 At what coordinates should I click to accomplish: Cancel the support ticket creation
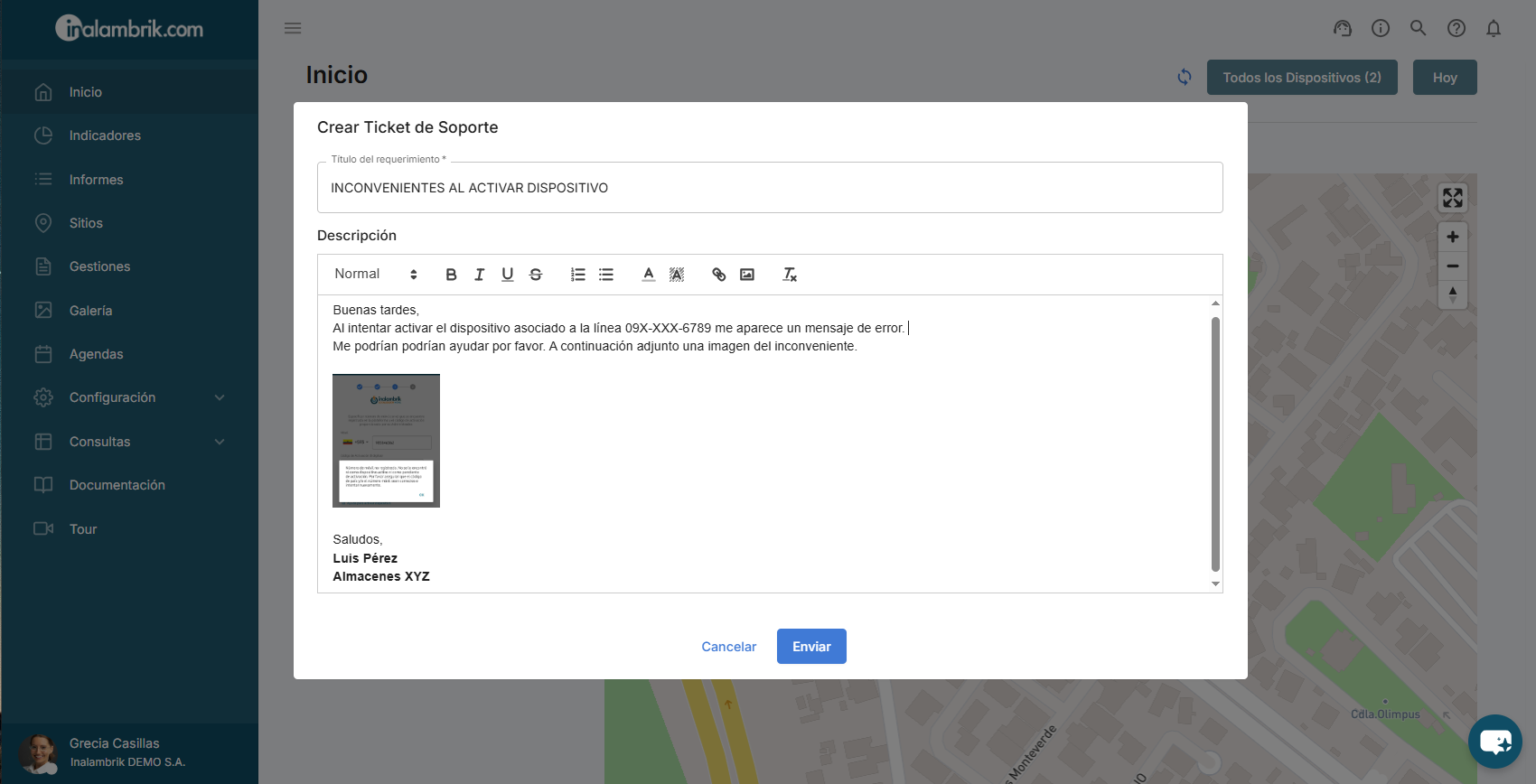click(x=729, y=647)
